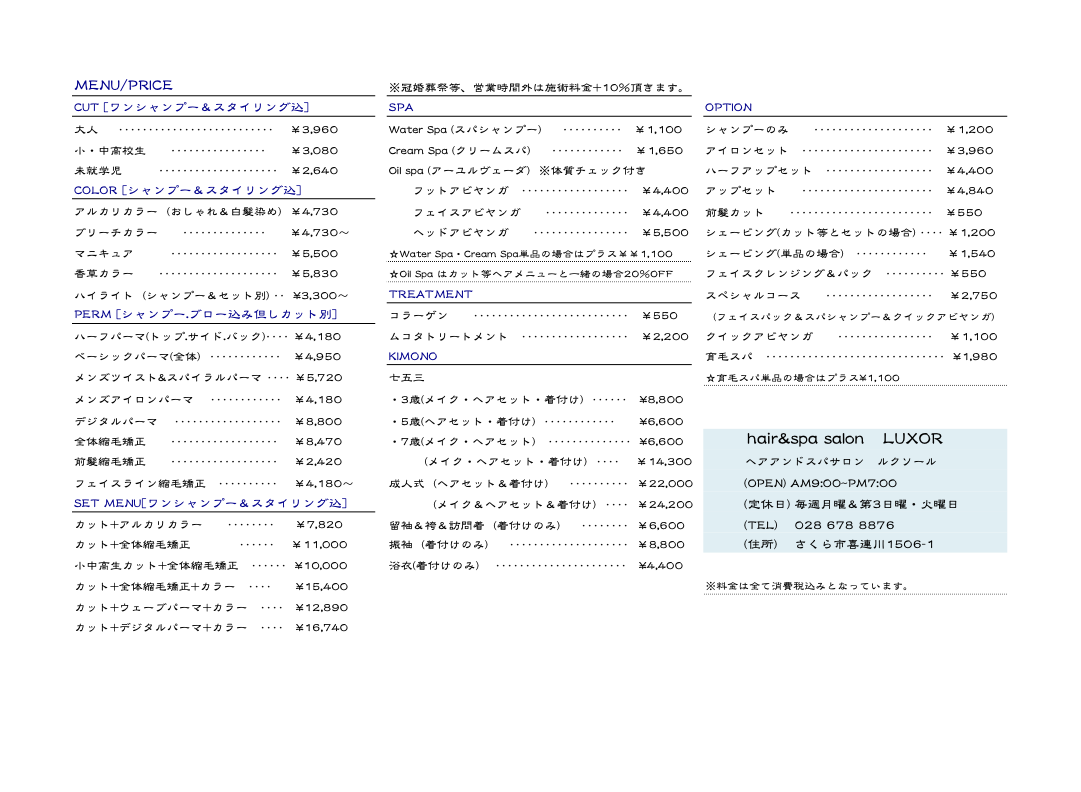Click the SET MENU section header

(210, 503)
